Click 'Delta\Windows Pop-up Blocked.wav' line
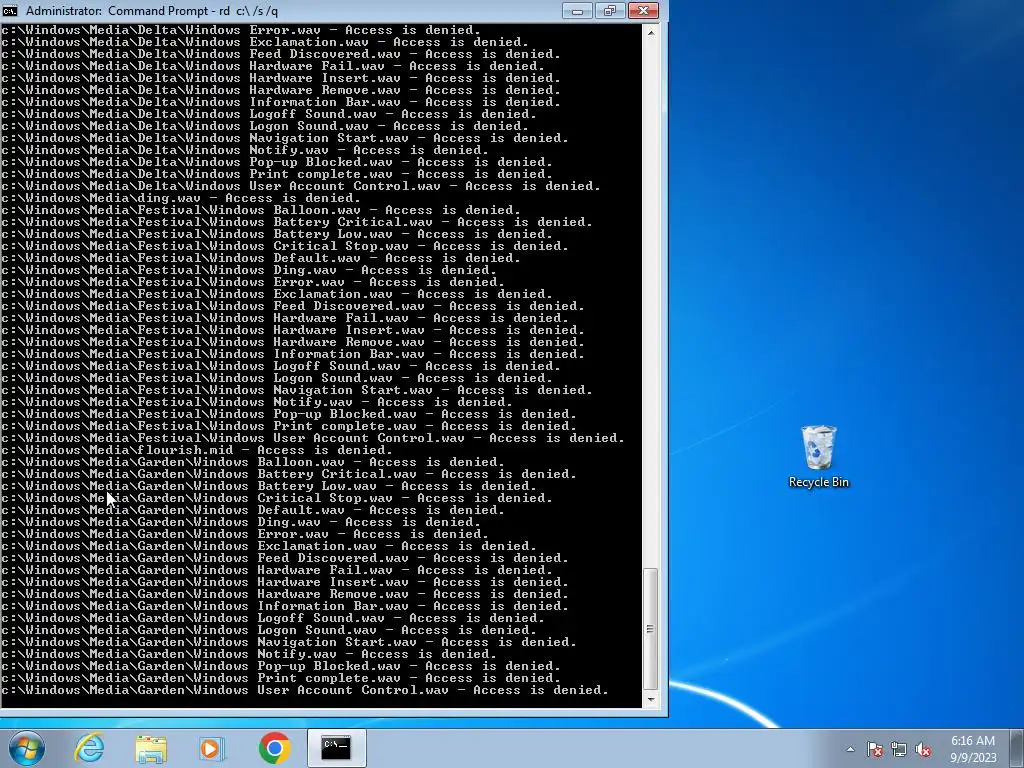The width and height of the screenshot is (1024, 768). tap(277, 162)
